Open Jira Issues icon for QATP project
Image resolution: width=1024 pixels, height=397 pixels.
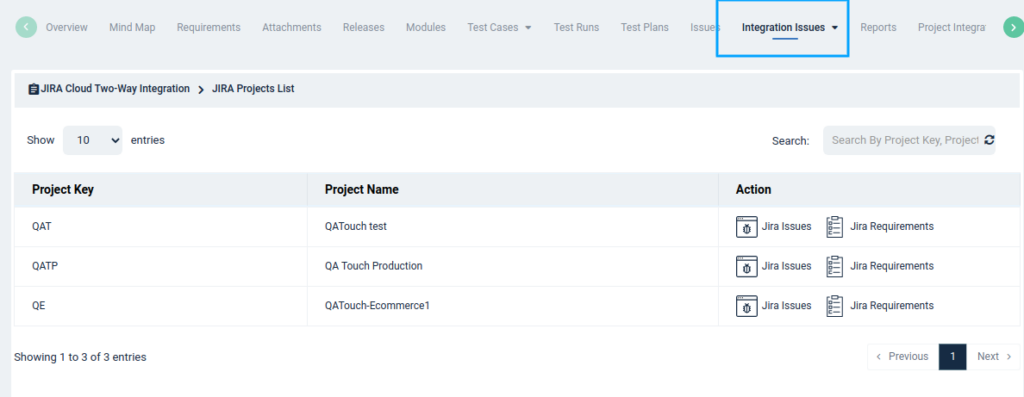click(746, 266)
